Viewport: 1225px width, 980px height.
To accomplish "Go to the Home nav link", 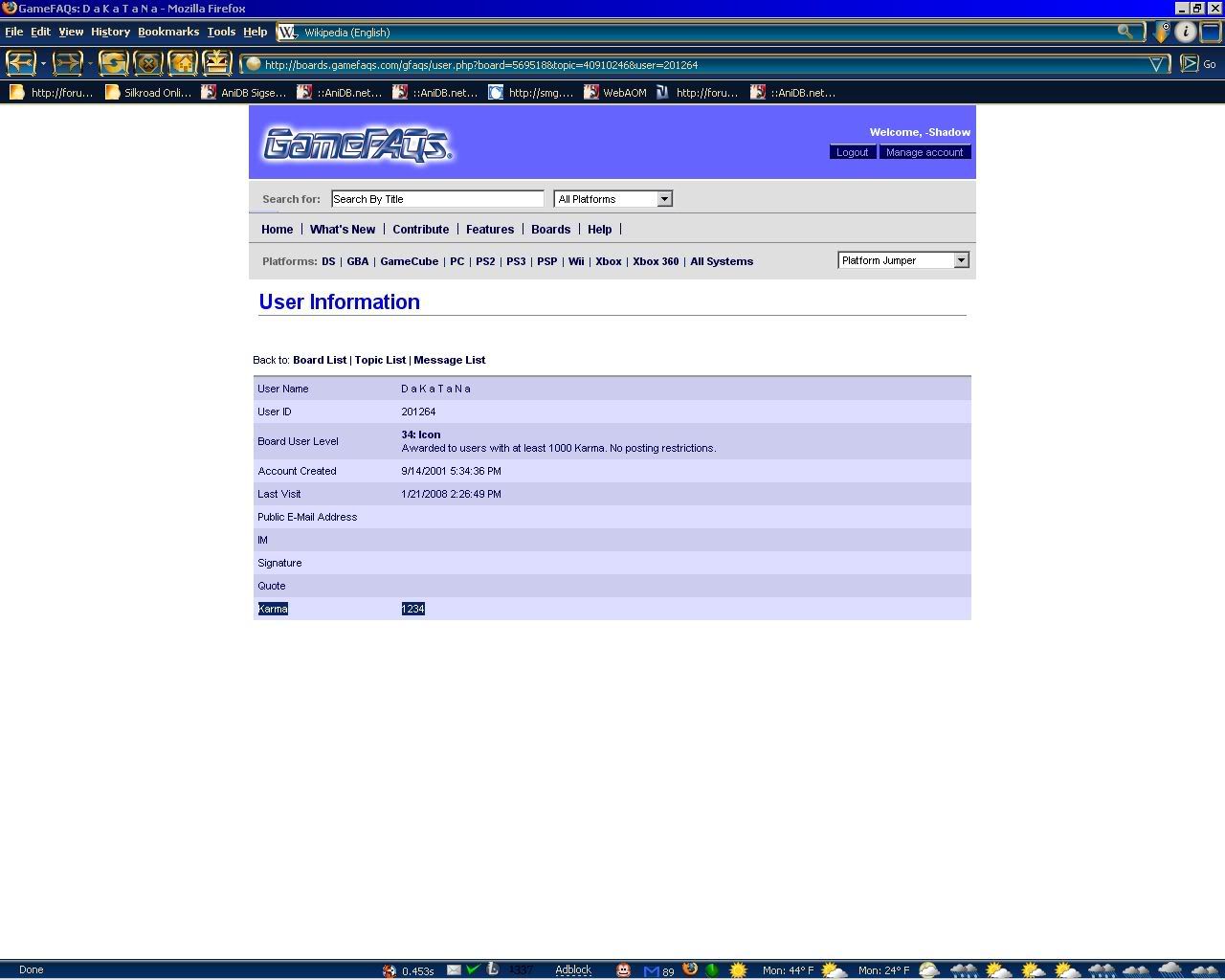I will coord(278,230).
